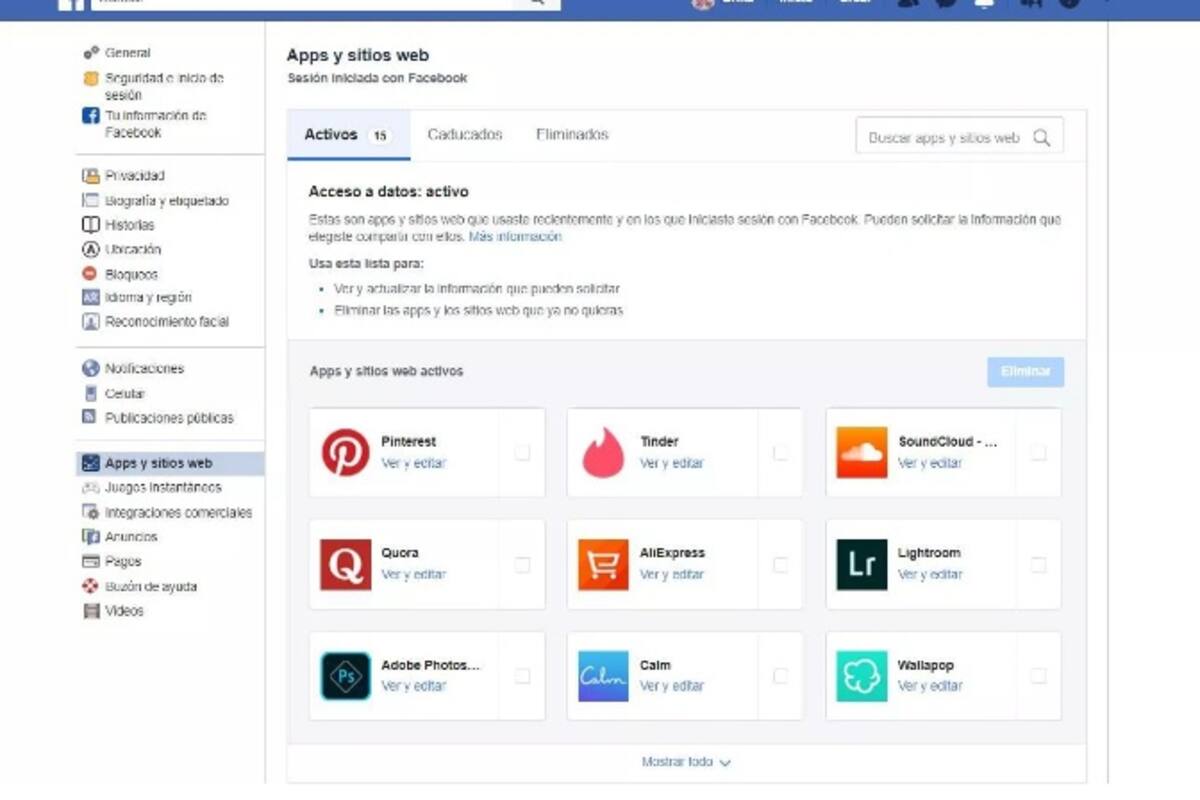Switch to the Caducados tab

[465, 135]
